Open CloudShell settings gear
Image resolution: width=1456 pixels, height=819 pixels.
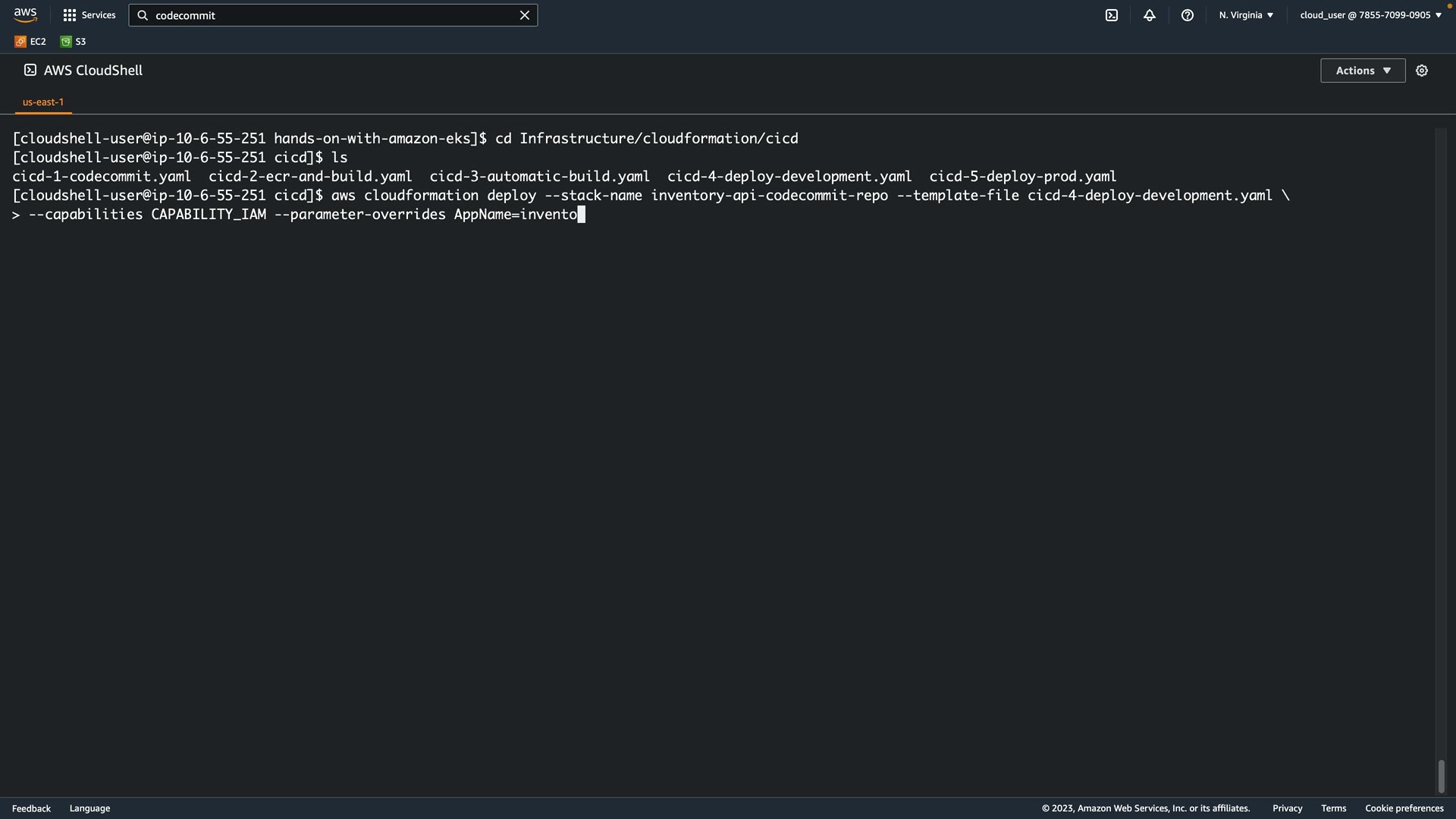[1422, 71]
